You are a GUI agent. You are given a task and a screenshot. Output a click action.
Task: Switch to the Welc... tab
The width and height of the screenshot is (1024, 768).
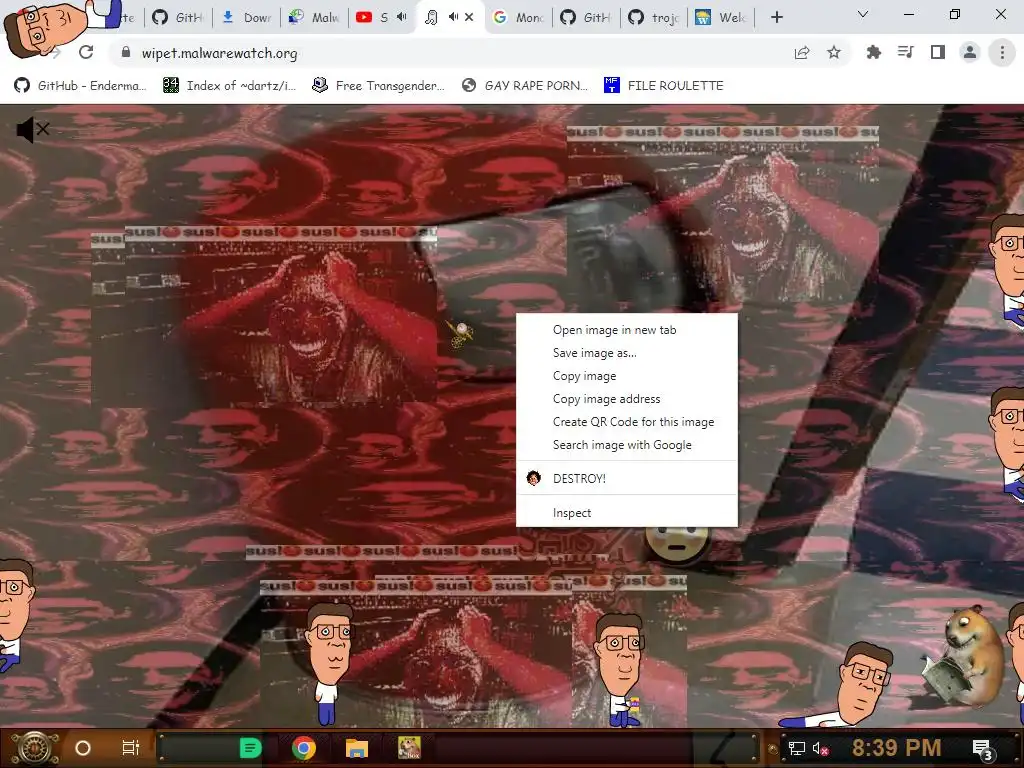click(x=721, y=17)
